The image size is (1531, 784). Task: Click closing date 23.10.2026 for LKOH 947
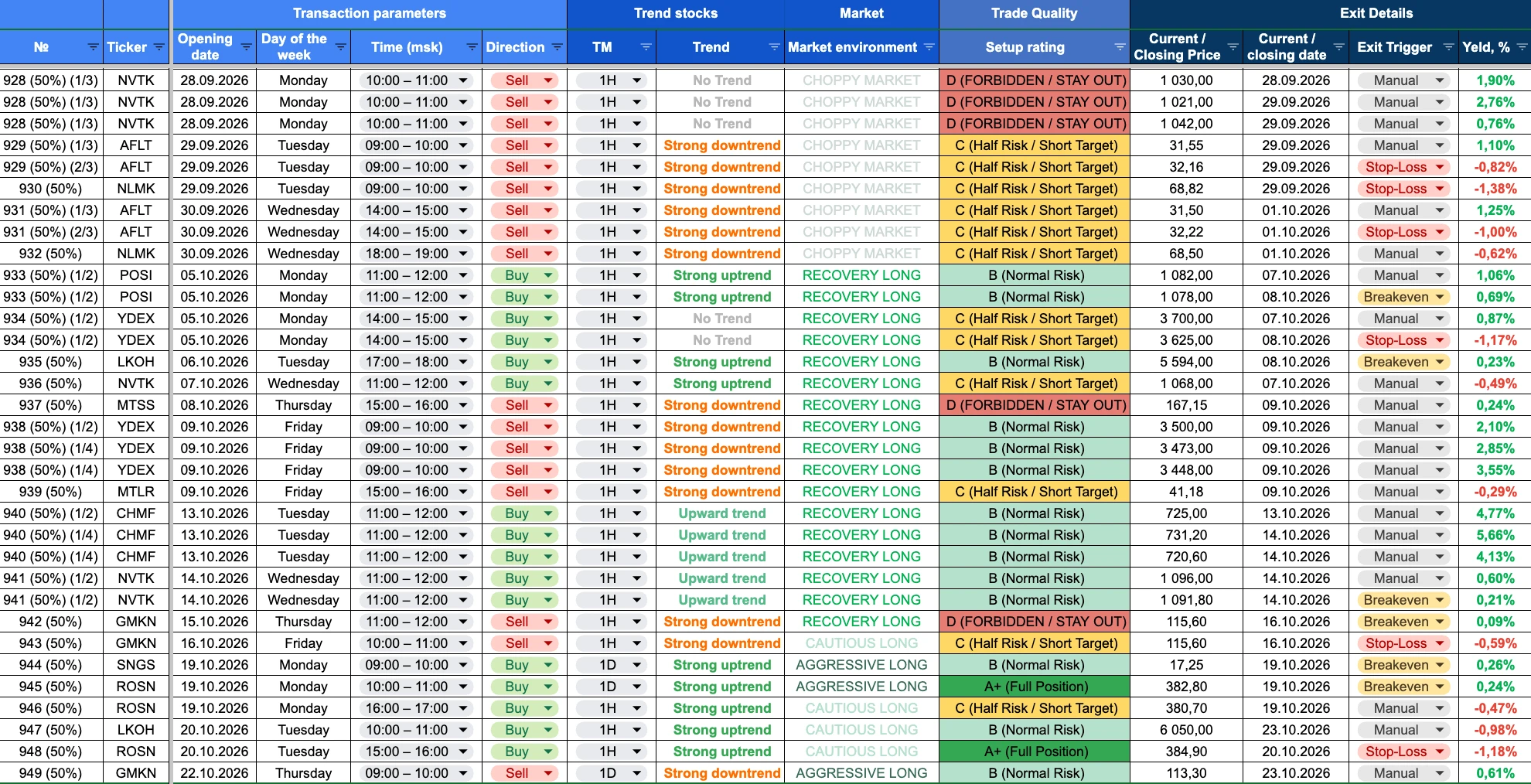click(x=1296, y=730)
